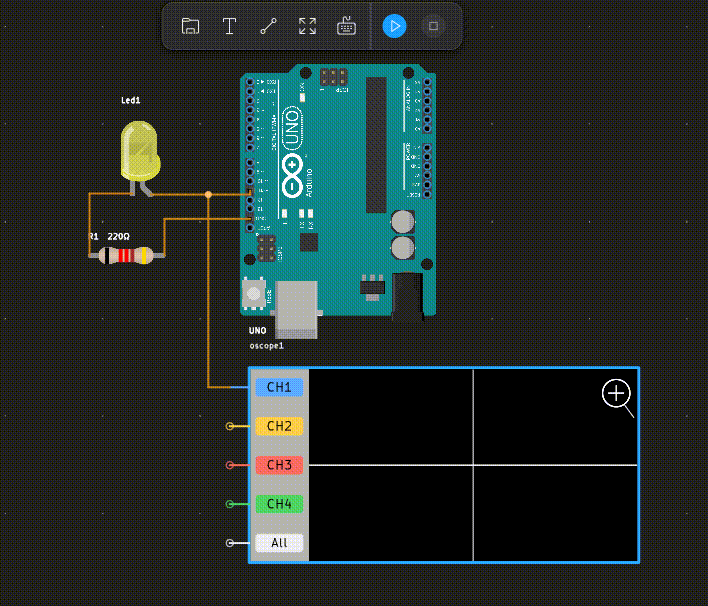Click the CH4 green input pin
Viewport: 708px width, 606px height.
pyautogui.click(x=230, y=503)
